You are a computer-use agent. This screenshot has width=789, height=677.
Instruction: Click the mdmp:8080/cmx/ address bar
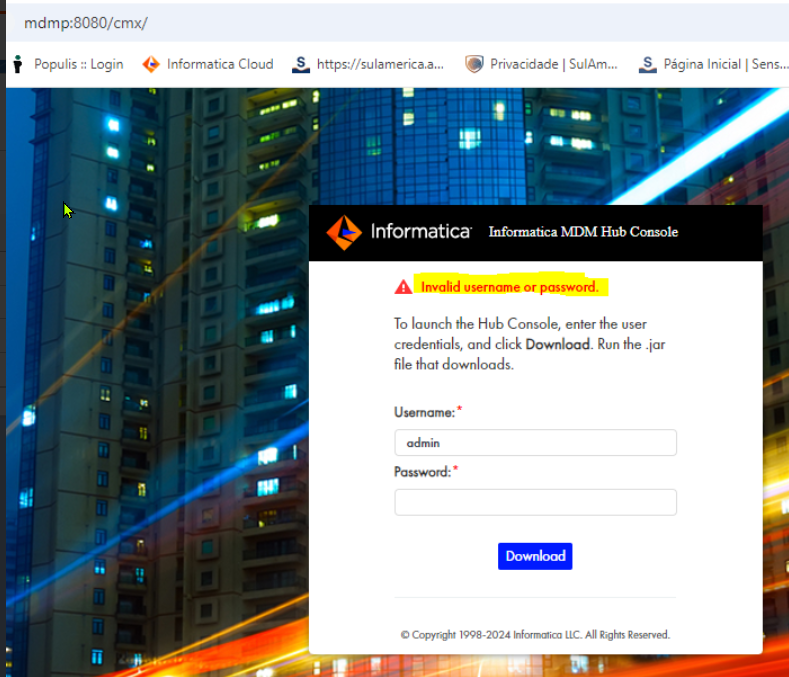pyautogui.click(x=86, y=23)
